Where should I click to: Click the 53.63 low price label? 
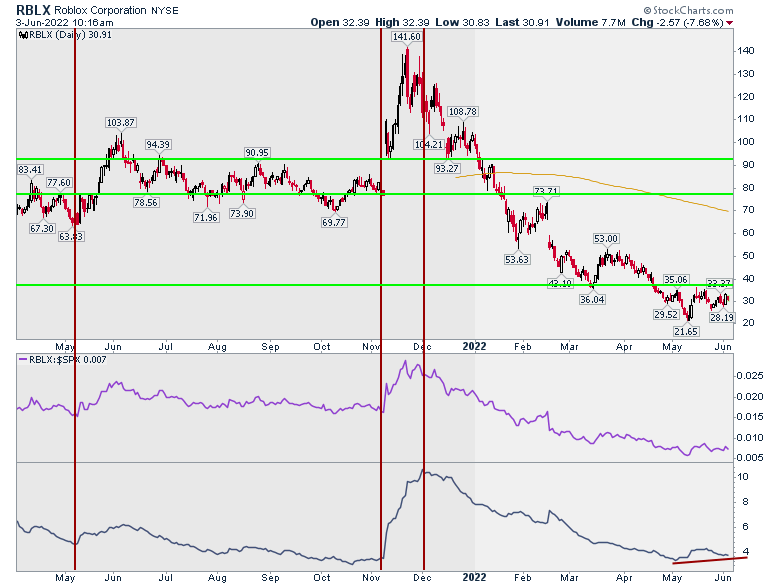[517, 259]
